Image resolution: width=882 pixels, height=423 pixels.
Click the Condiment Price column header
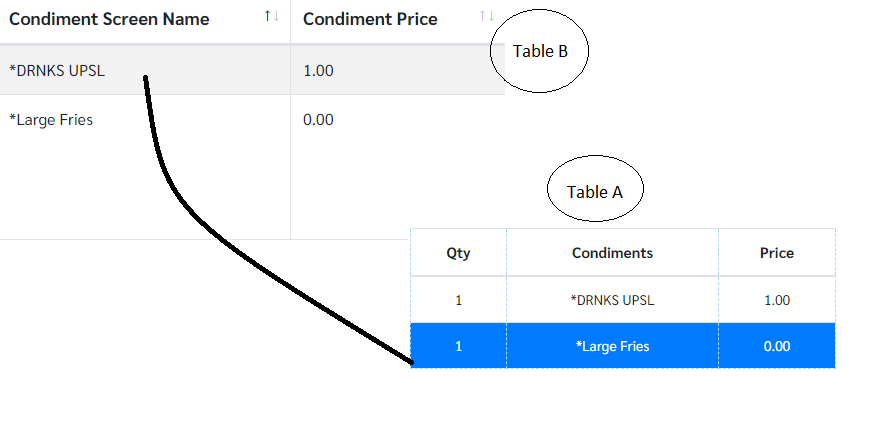pos(370,19)
